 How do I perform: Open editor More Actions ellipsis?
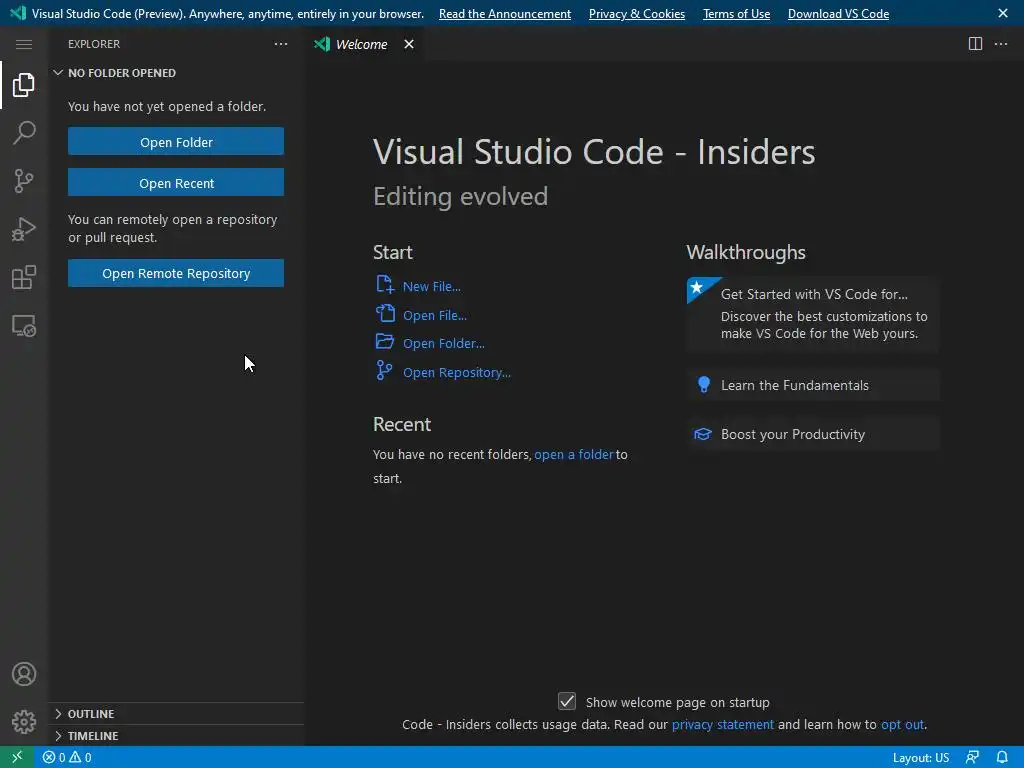(x=1000, y=44)
